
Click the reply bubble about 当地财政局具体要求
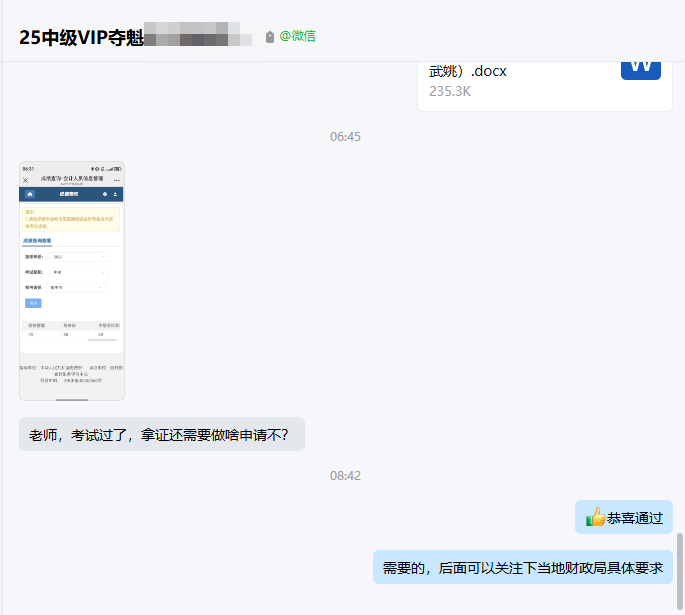(523, 567)
